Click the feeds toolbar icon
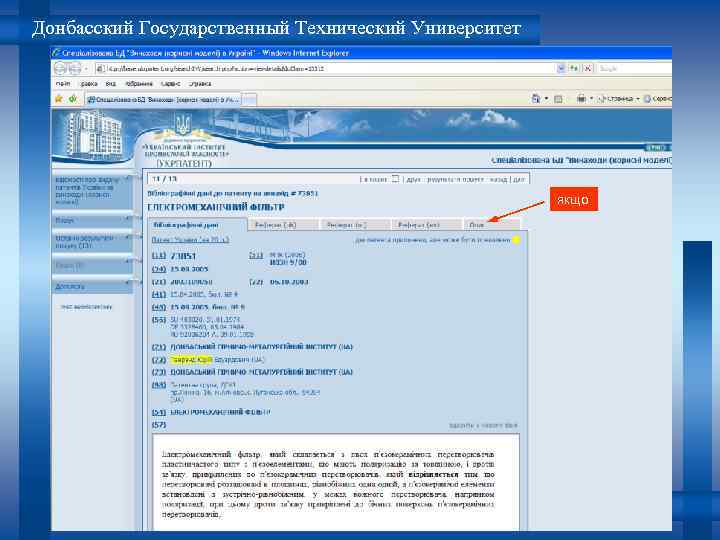The width and height of the screenshot is (720, 540). pos(558,99)
